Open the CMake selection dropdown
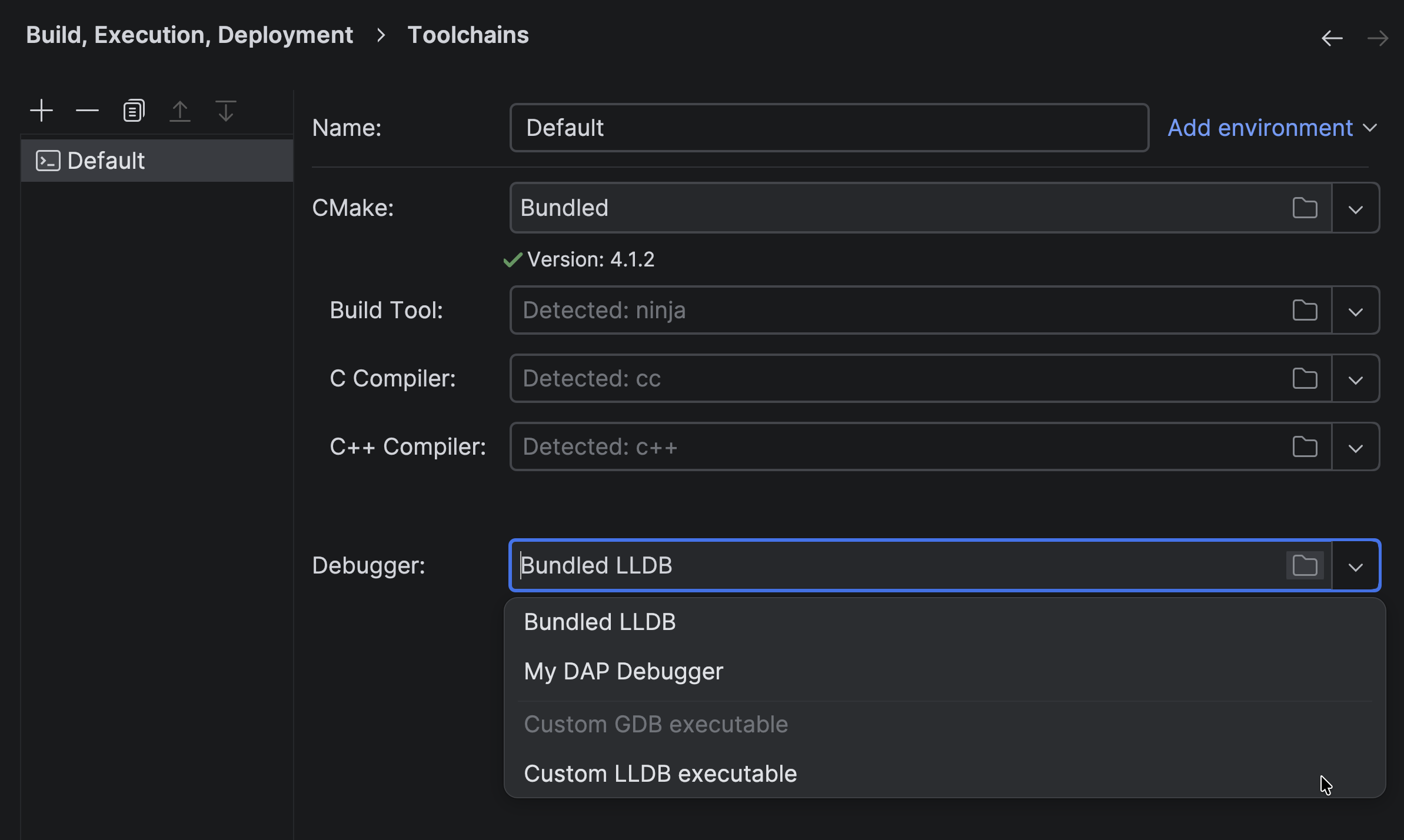This screenshot has width=1404, height=840. point(1355,207)
